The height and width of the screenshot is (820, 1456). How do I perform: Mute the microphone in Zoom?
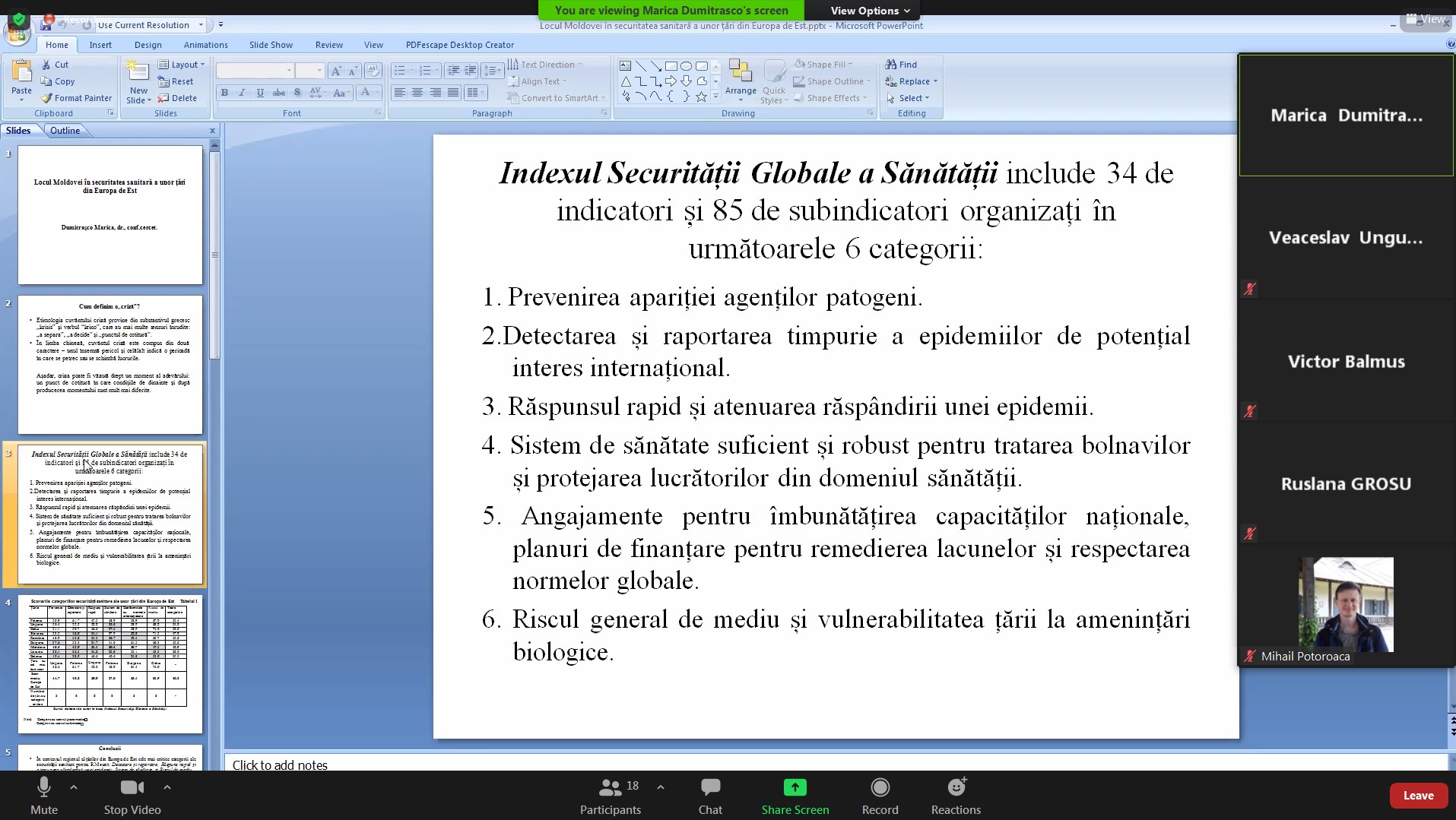click(44, 796)
